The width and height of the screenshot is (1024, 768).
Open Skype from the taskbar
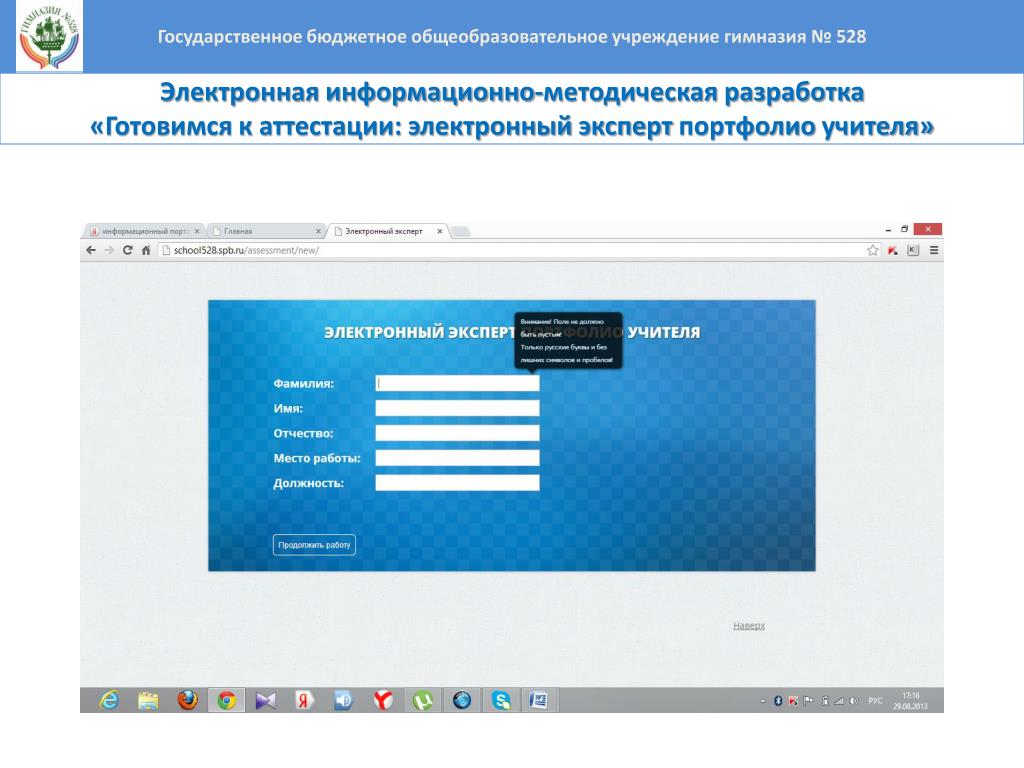[500, 700]
